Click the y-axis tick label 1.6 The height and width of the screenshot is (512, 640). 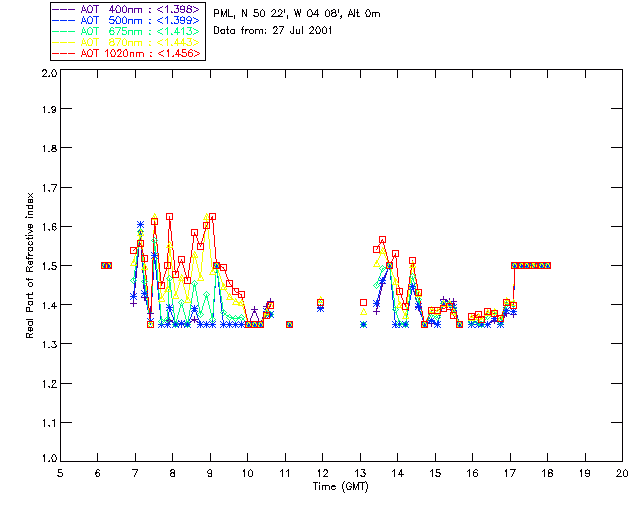pos(49,227)
